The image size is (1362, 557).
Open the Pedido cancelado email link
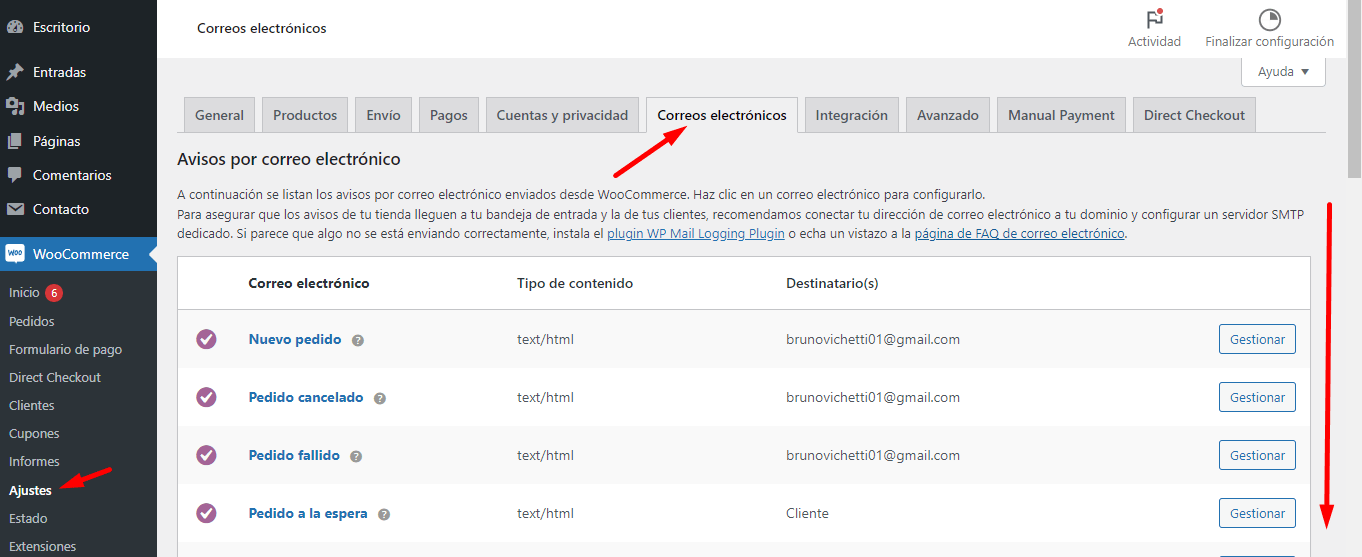306,397
